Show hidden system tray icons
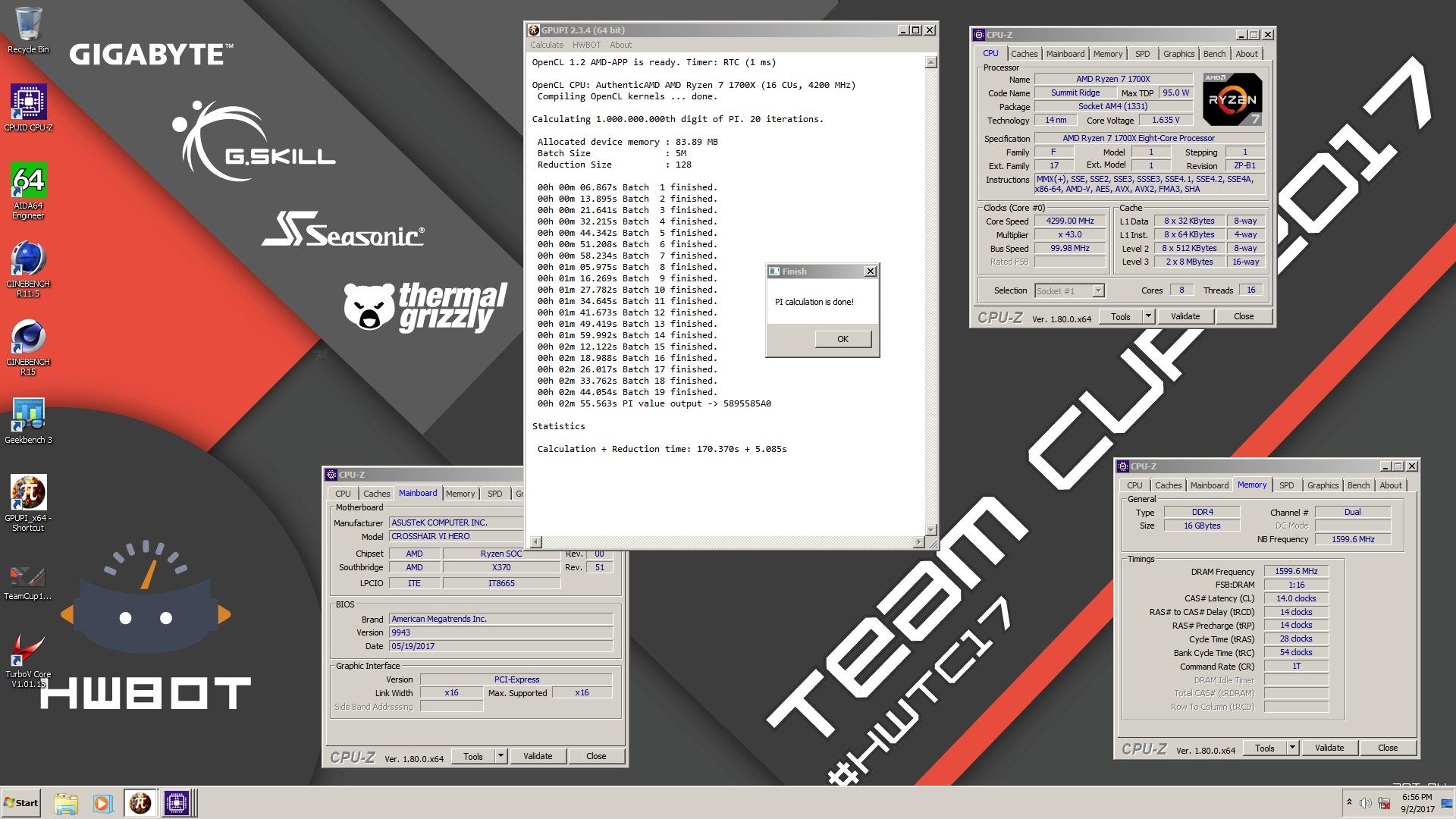 1349,802
